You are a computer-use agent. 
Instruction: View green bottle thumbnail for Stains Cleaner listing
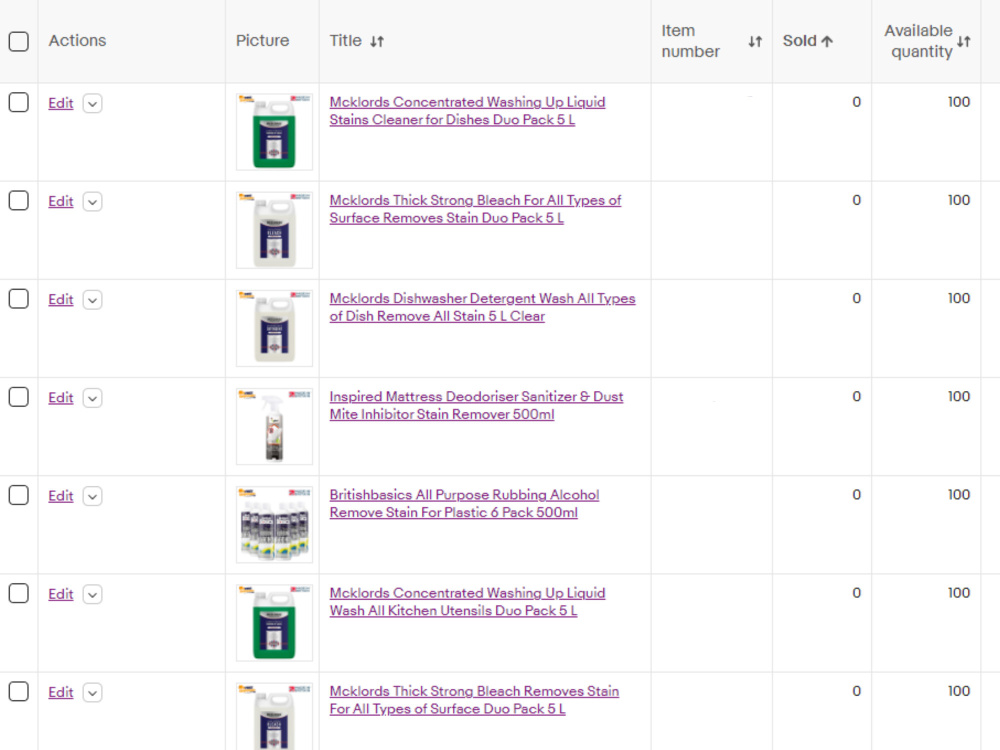pyautogui.click(x=274, y=132)
